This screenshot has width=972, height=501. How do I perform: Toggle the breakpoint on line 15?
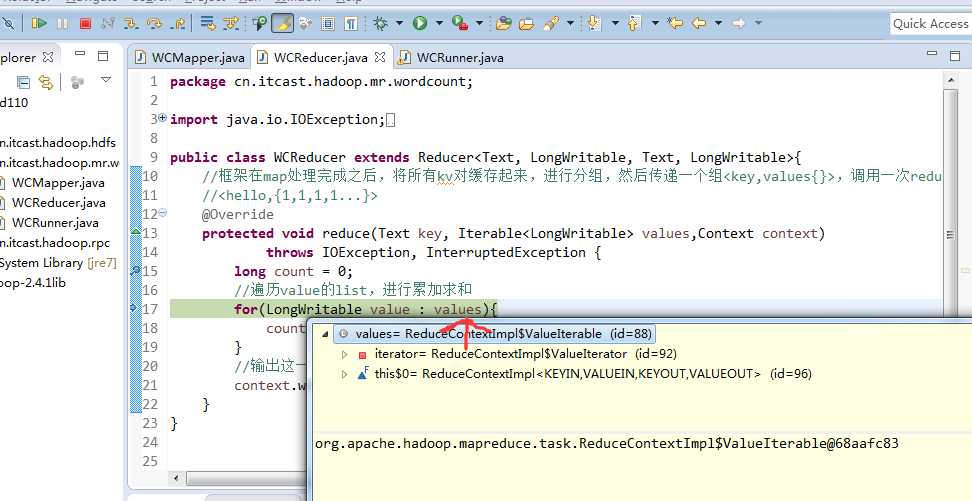135,271
